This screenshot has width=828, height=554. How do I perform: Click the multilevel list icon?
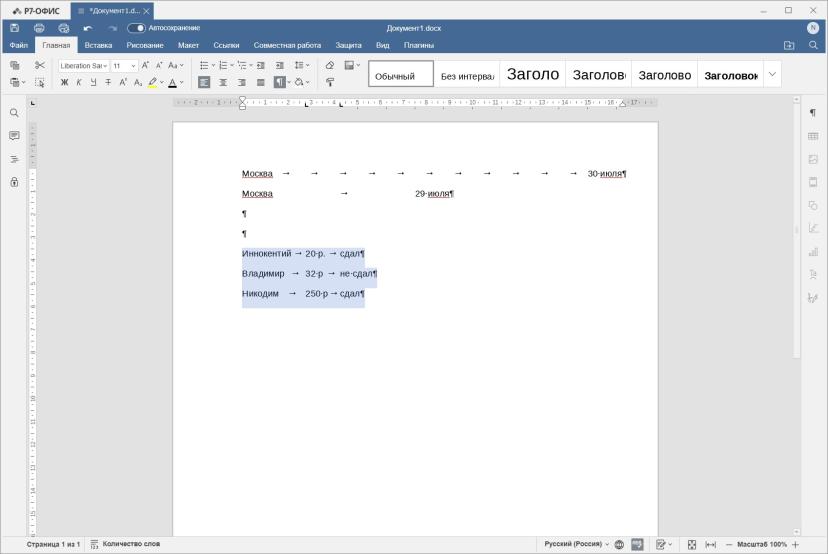coord(242,65)
